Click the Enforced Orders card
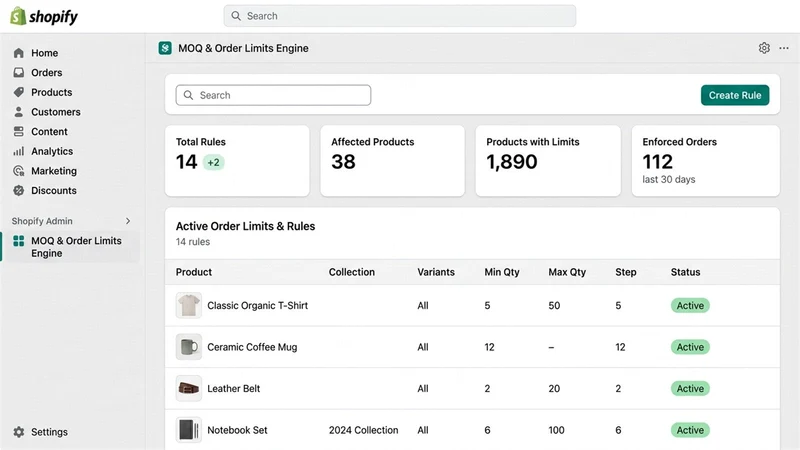 coord(706,161)
